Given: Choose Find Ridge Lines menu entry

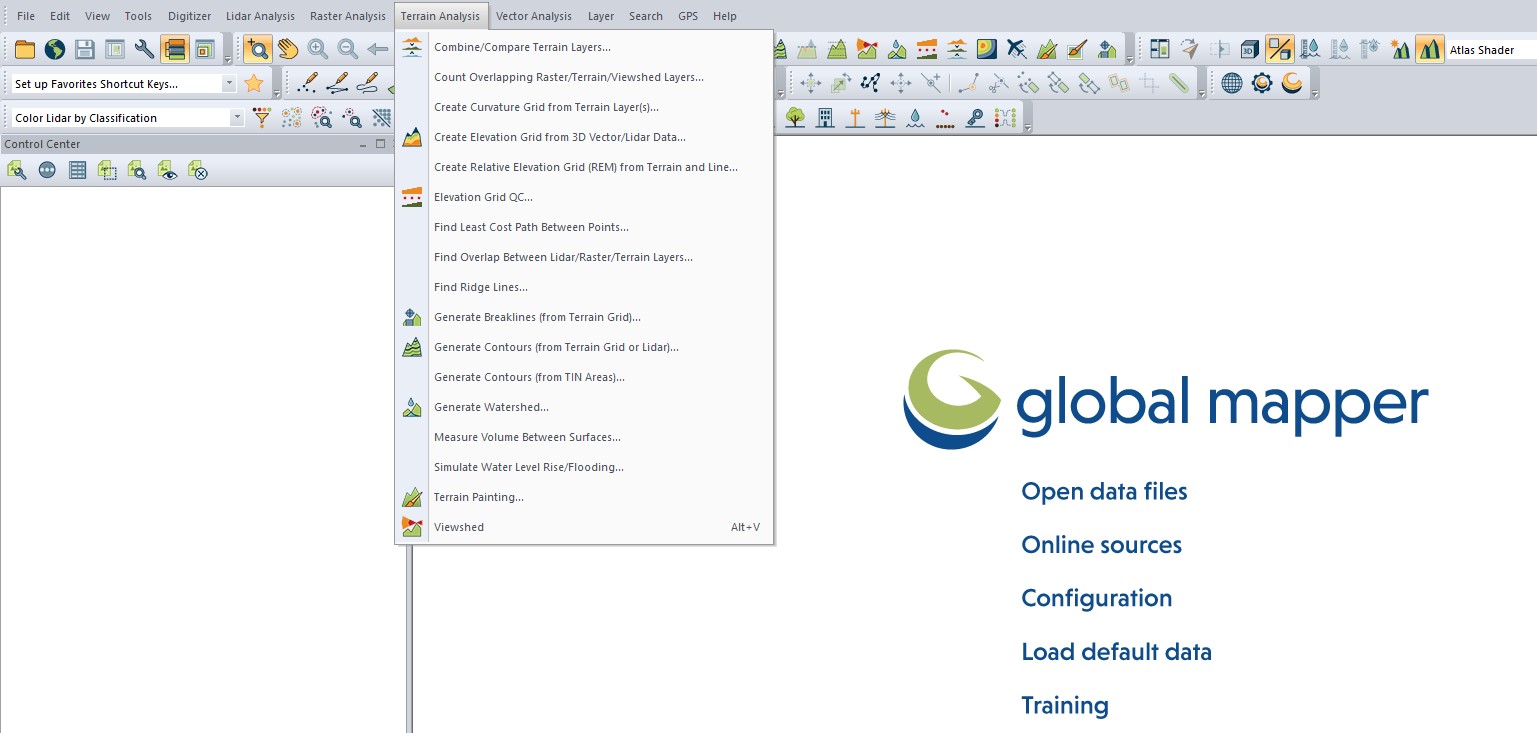Looking at the screenshot, I should coord(583,287).
